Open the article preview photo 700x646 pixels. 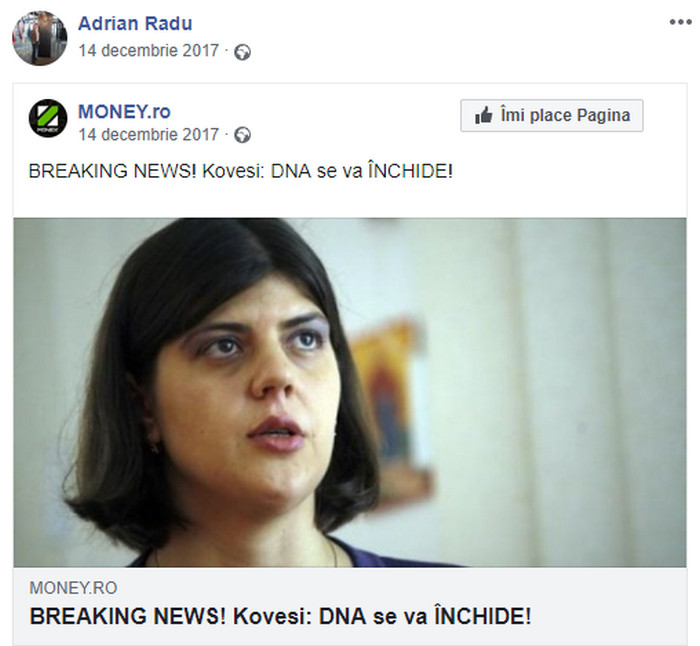tap(350, 392)
